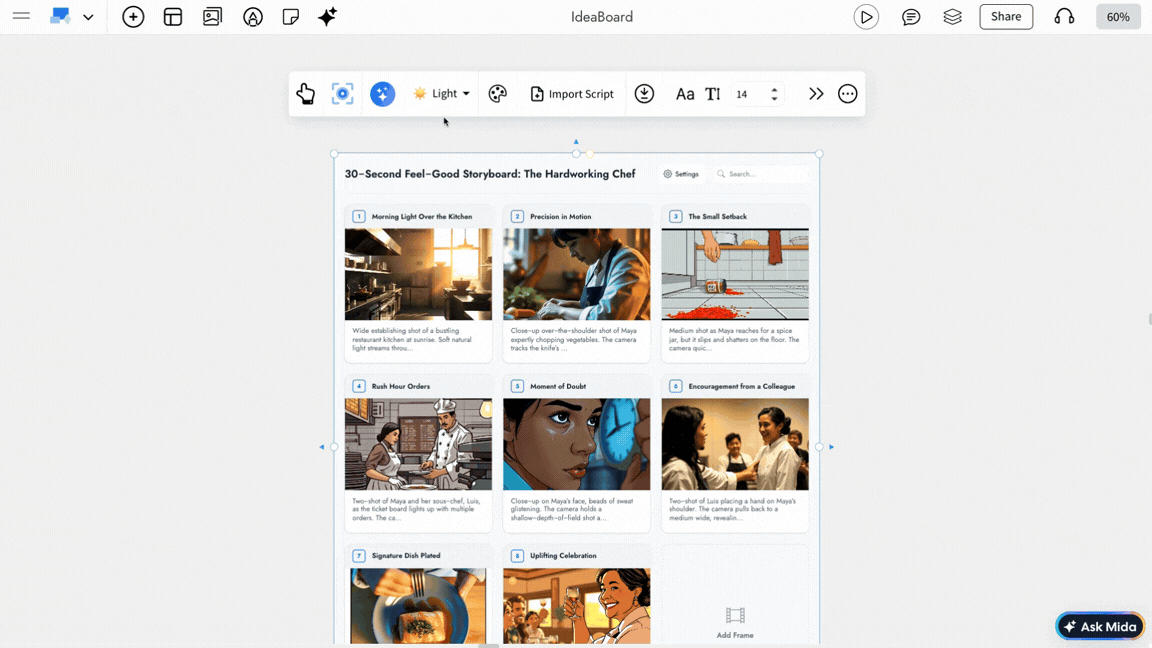1152x648 pixels.
Task: Open storyboard Settings
Action: [681, 174]
